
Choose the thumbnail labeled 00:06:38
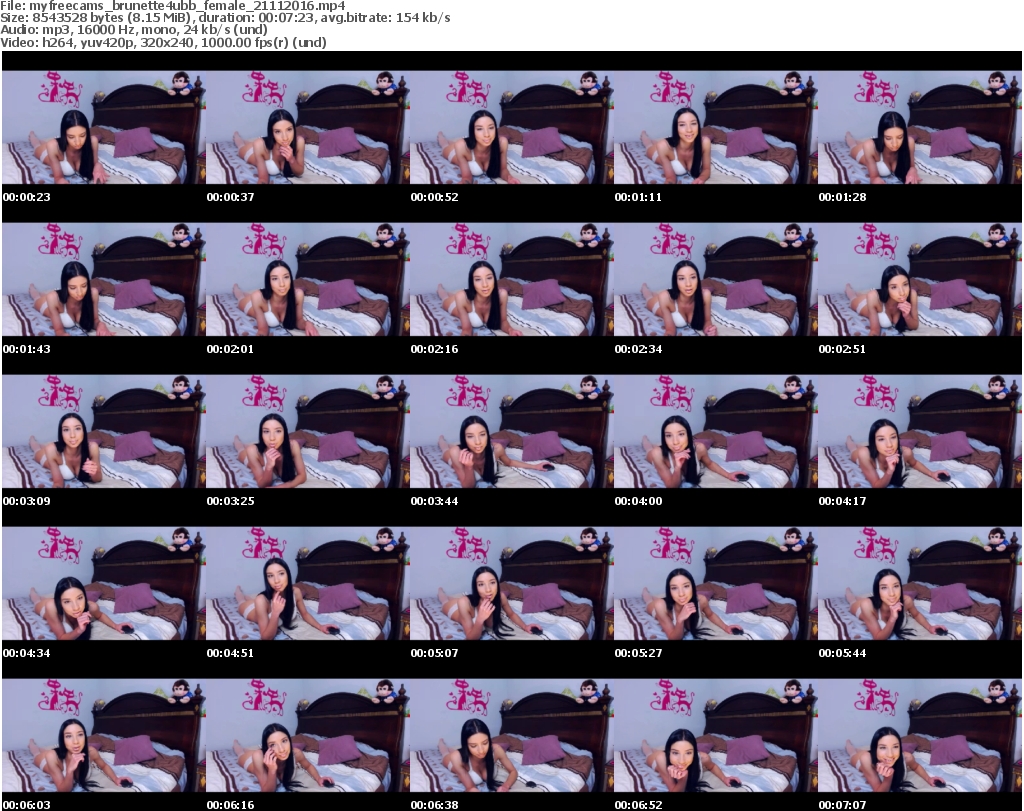pos(511,736)
